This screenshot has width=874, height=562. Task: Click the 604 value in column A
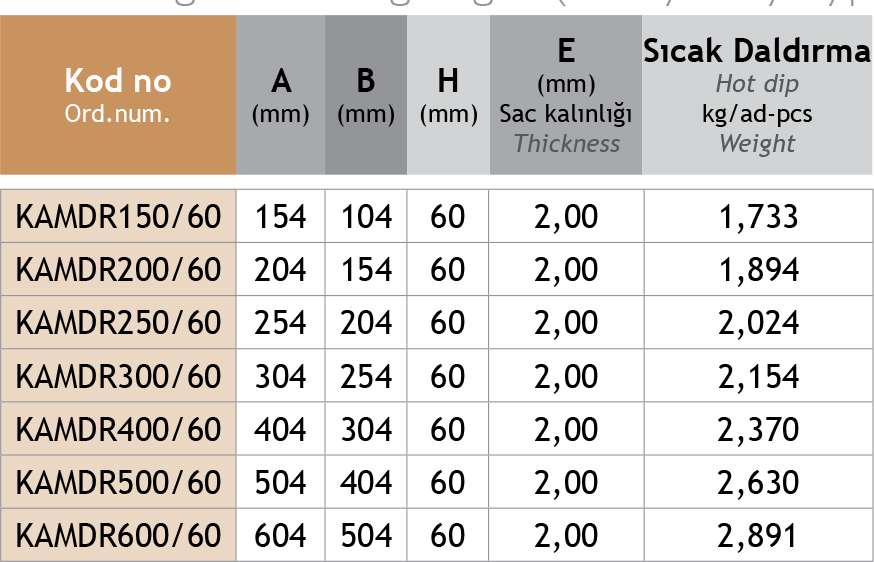click(281, 535)
